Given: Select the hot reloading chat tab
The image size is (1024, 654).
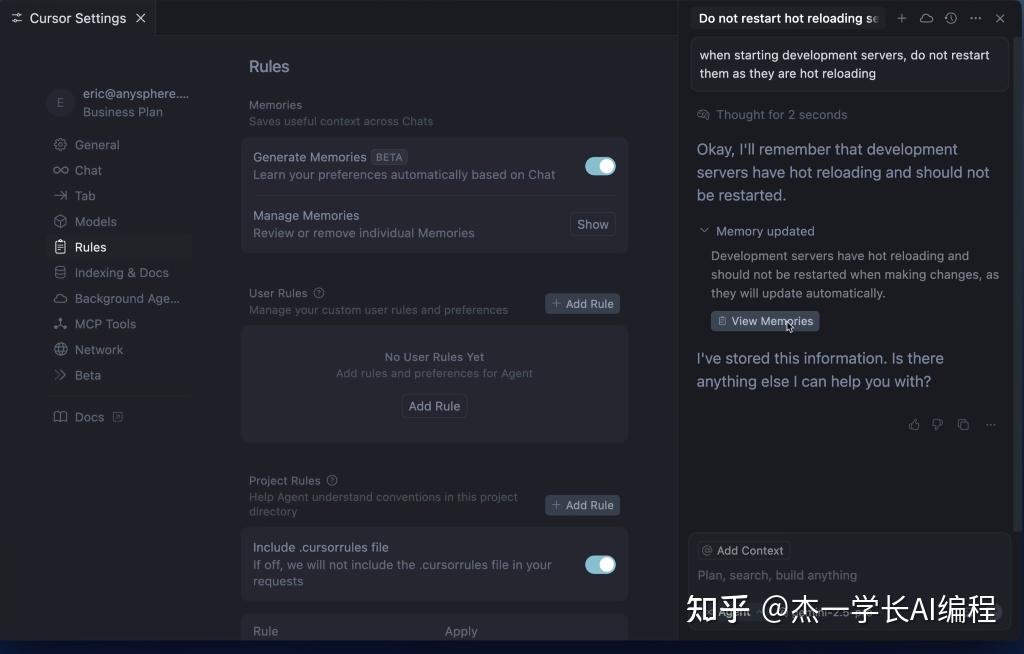Looking at the screenshot, I should [788, 18].
